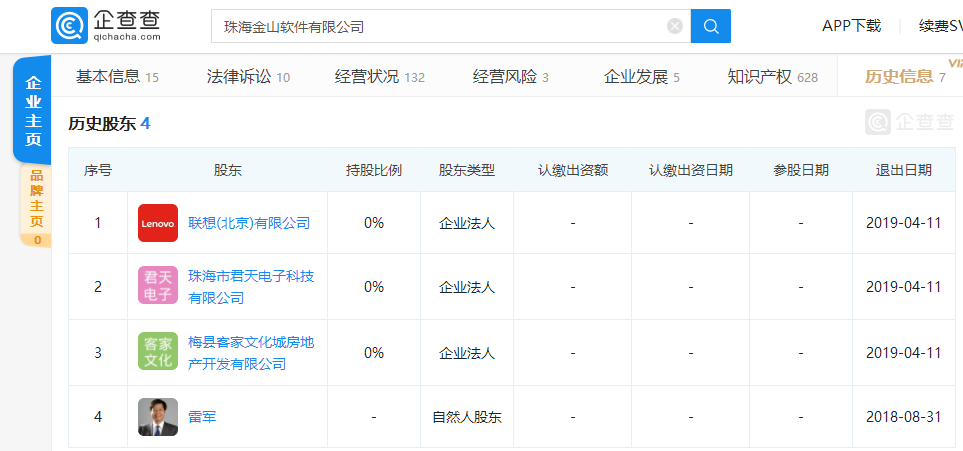
Task: Open the 雷军 shareholder link
Action: tap(202, 417)
